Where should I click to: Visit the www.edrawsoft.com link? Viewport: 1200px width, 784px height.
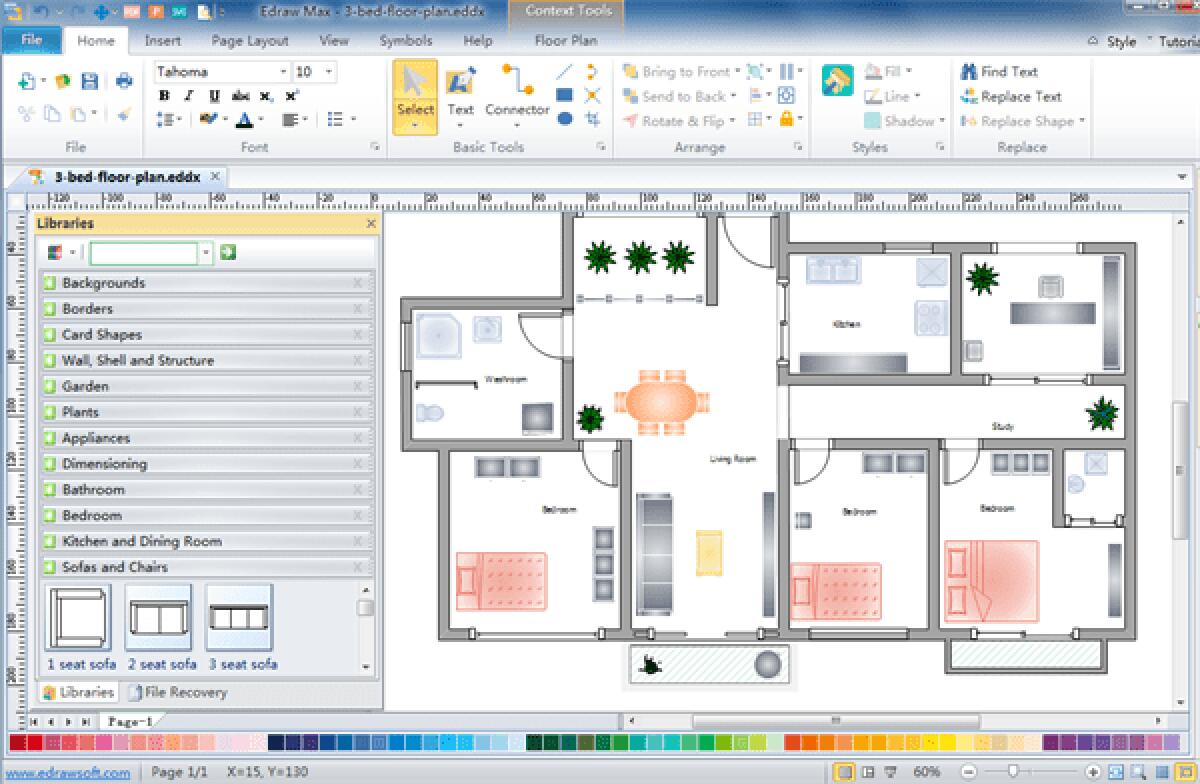tap(66, 771)
